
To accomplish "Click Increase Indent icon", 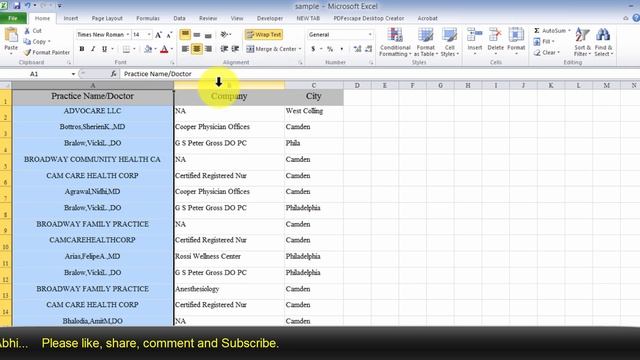I will tap(235, 49).
